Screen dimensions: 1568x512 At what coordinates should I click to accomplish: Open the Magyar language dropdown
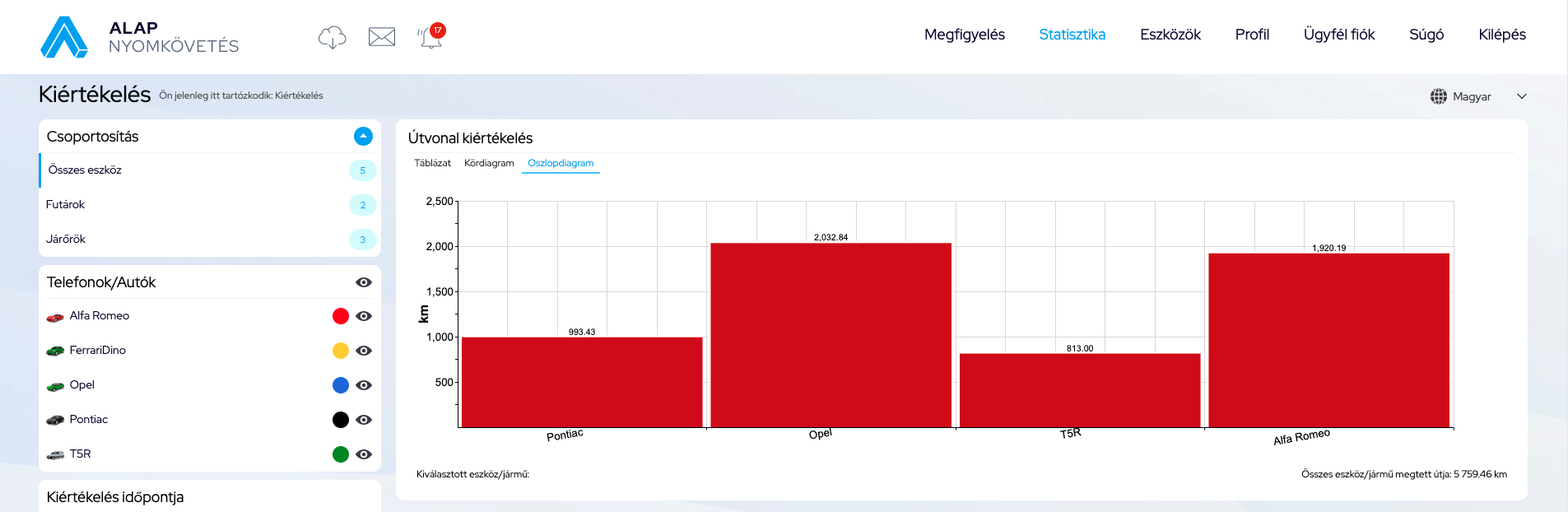pyautogui.click(x=1521, y=96)
